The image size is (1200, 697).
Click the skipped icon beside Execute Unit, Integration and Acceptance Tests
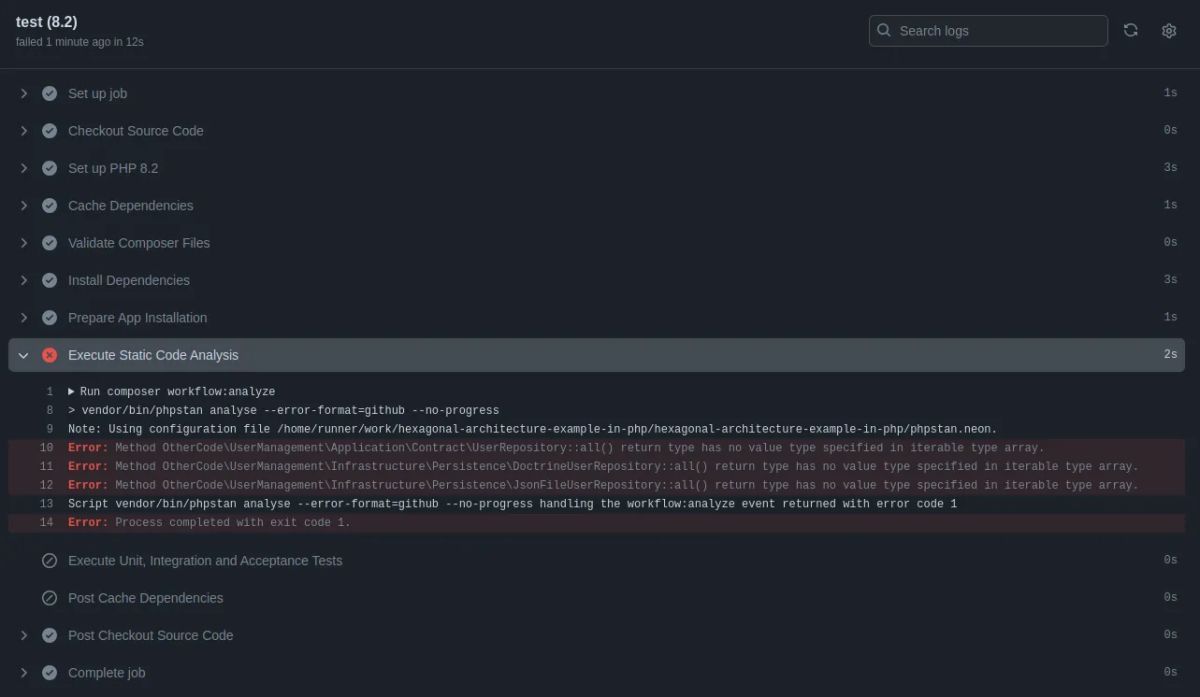tap(49, 560)
